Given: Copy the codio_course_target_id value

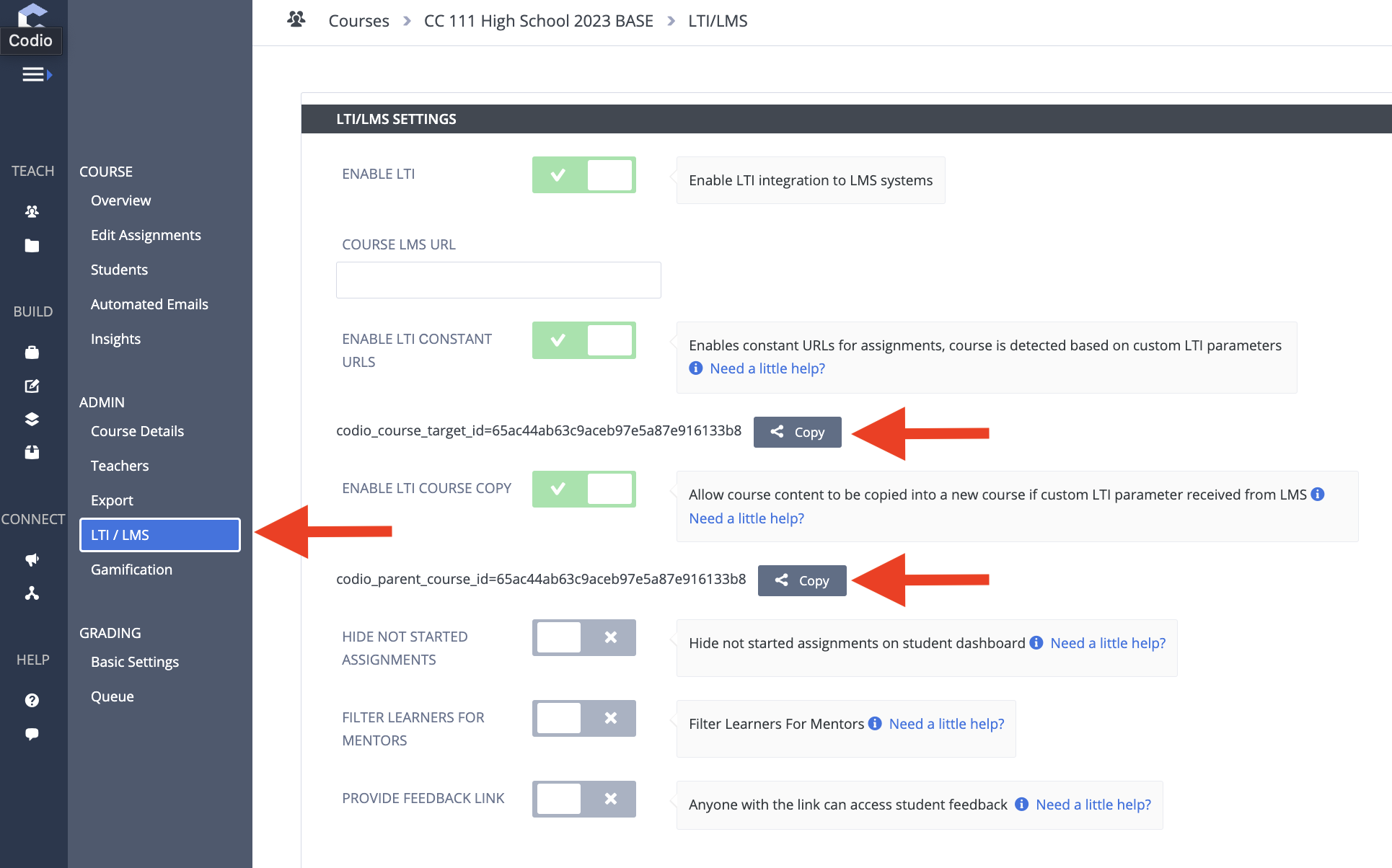Looking at the screenshot, I should tap(798, 432).
